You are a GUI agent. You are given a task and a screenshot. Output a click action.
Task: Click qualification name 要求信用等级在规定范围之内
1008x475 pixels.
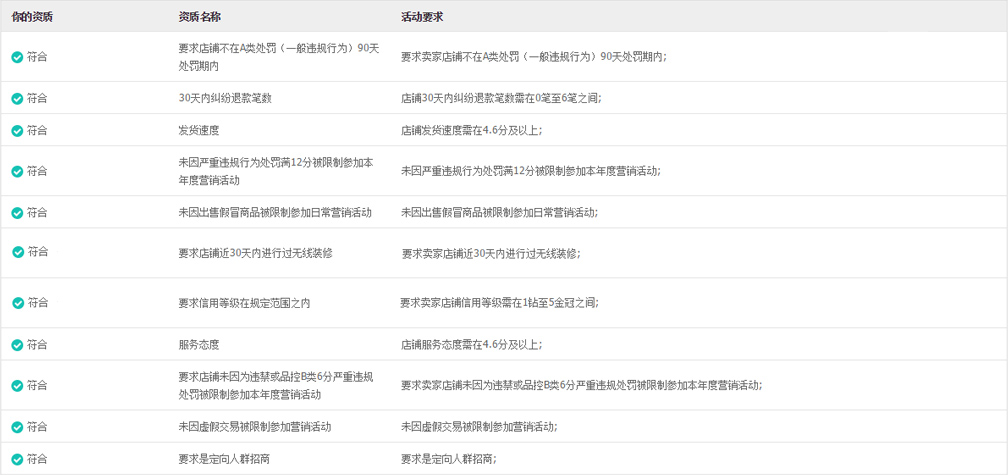[x=244, y=303]
